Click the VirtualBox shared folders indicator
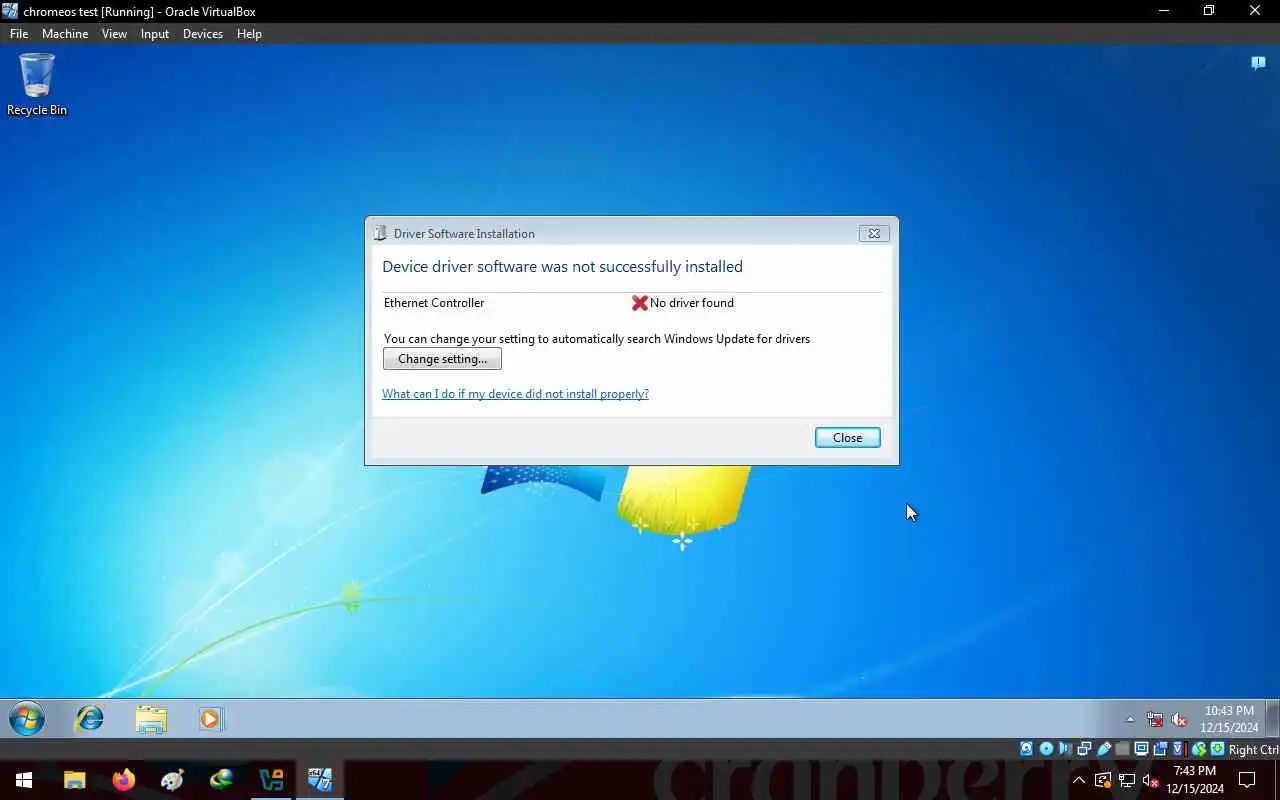 (x=1122, y=749)
